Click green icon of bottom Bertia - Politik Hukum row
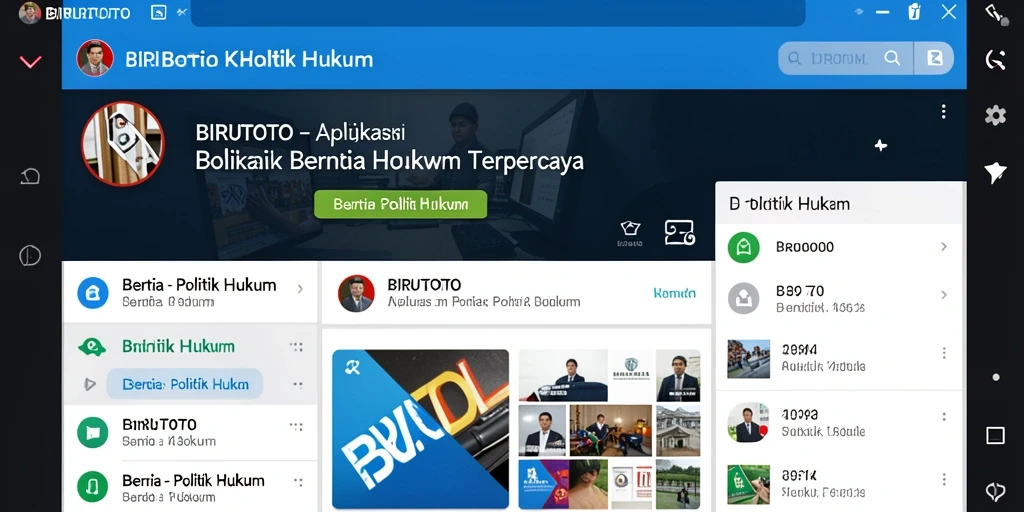 click(93, 487)
